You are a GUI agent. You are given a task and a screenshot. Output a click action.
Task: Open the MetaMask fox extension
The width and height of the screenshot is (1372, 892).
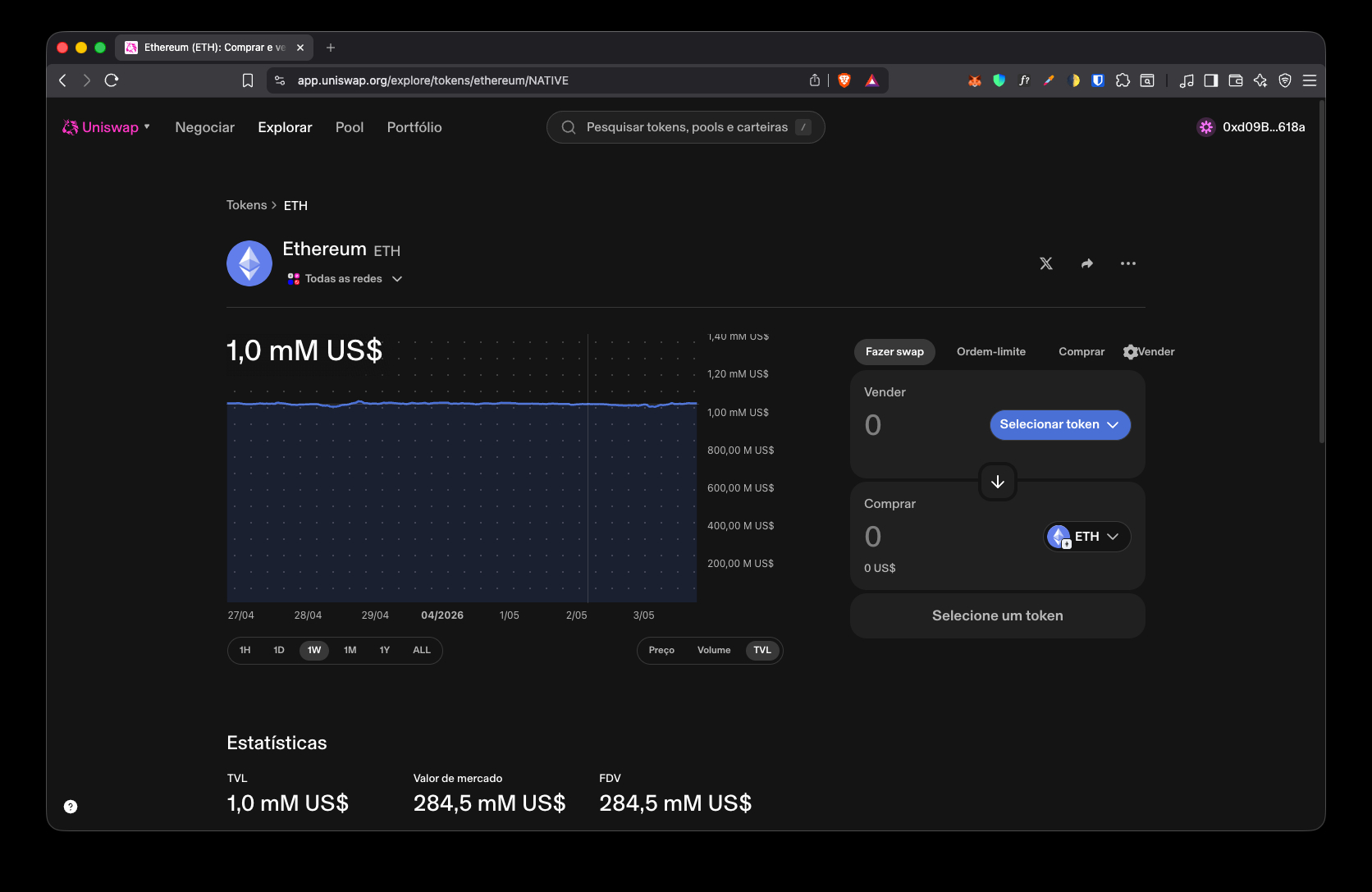click(x=975, y=80)
